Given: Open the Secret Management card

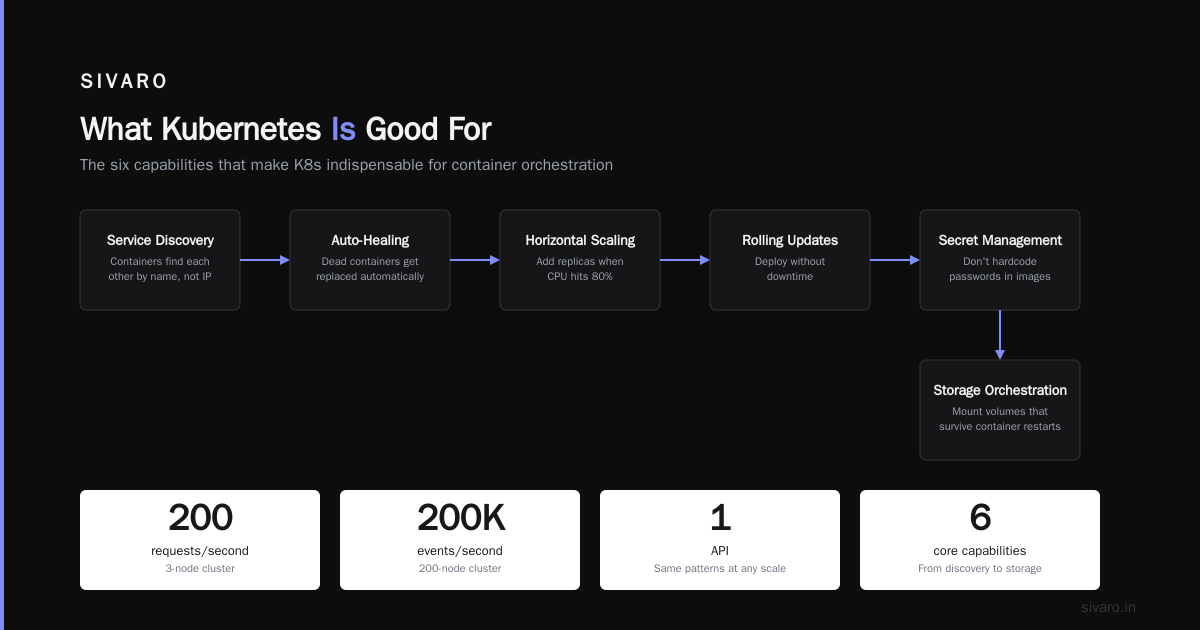Looking at the screenshot, I should 1000,260.
